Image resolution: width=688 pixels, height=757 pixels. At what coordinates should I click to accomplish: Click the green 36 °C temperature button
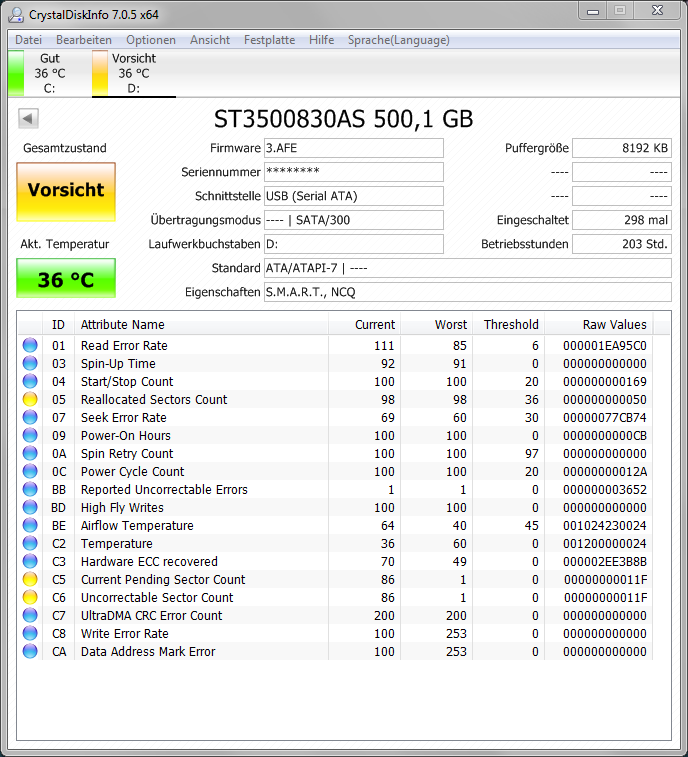(x=66, y=279)
